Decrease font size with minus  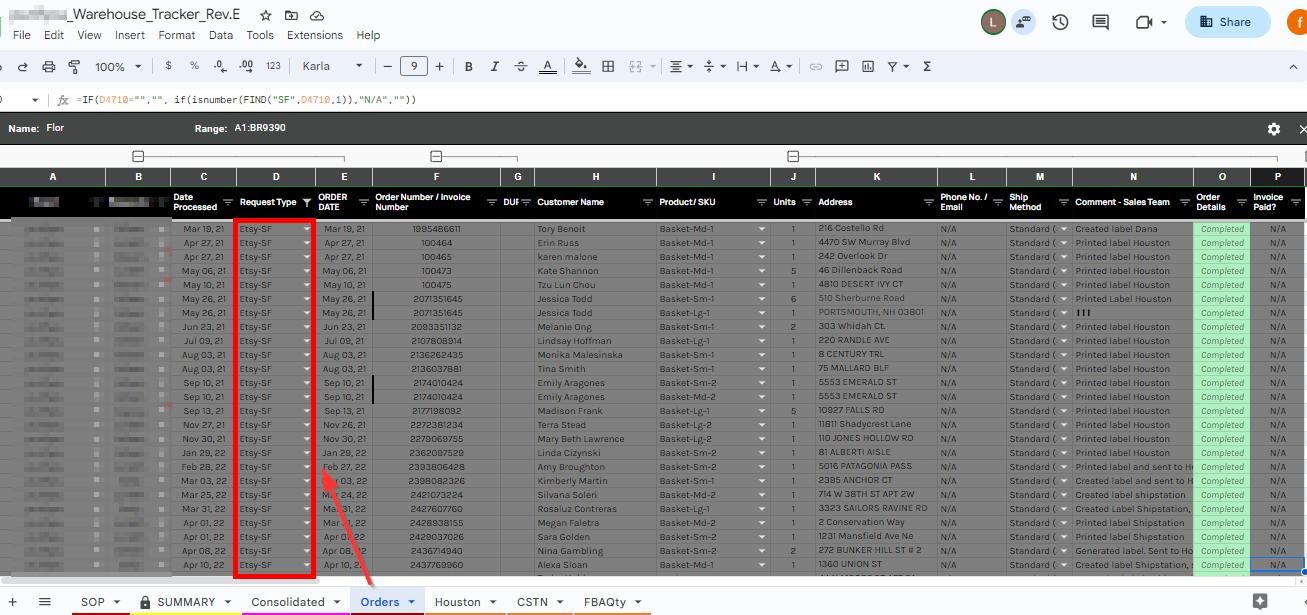[388, 66]
